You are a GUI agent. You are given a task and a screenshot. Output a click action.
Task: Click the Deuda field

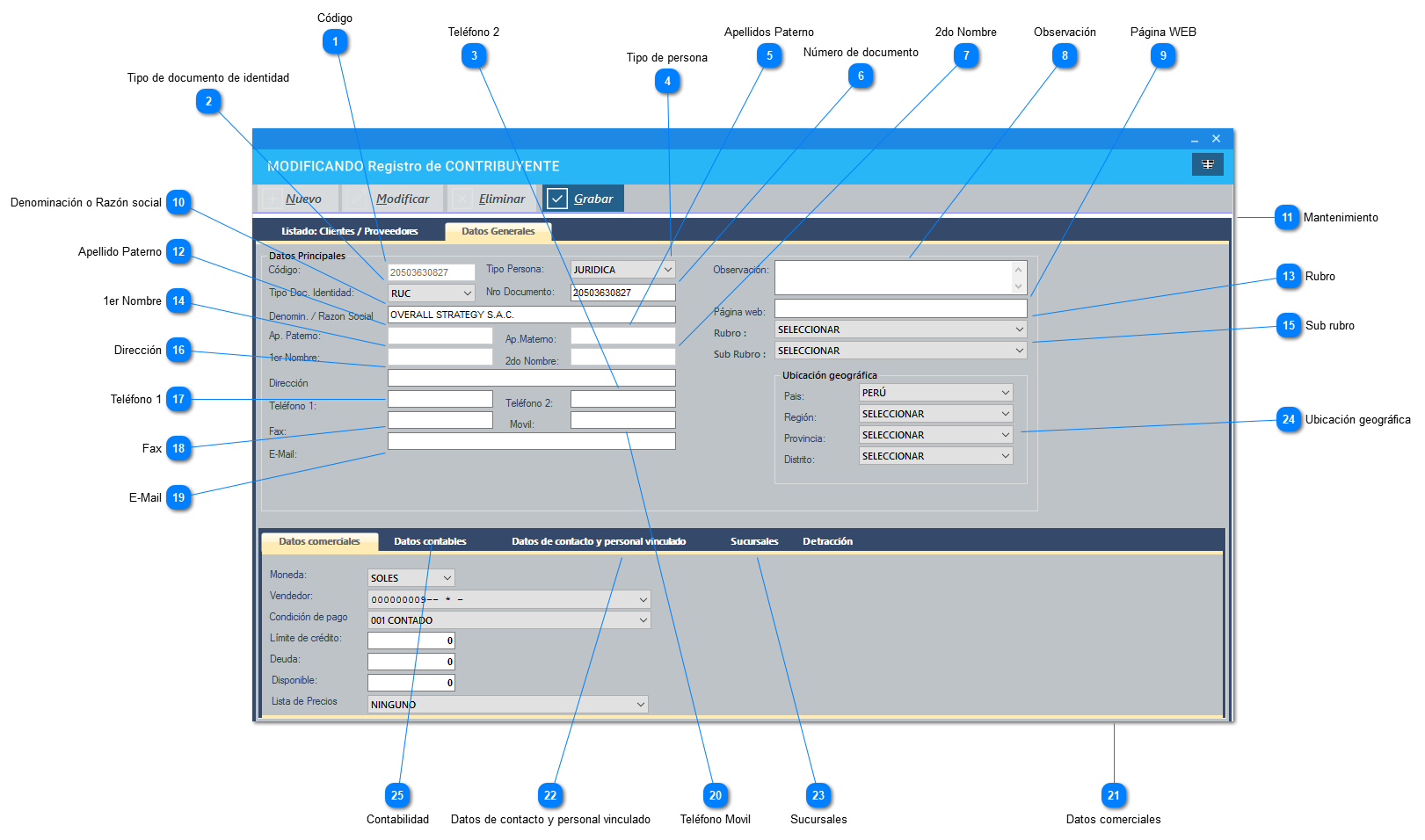point(411,662)
